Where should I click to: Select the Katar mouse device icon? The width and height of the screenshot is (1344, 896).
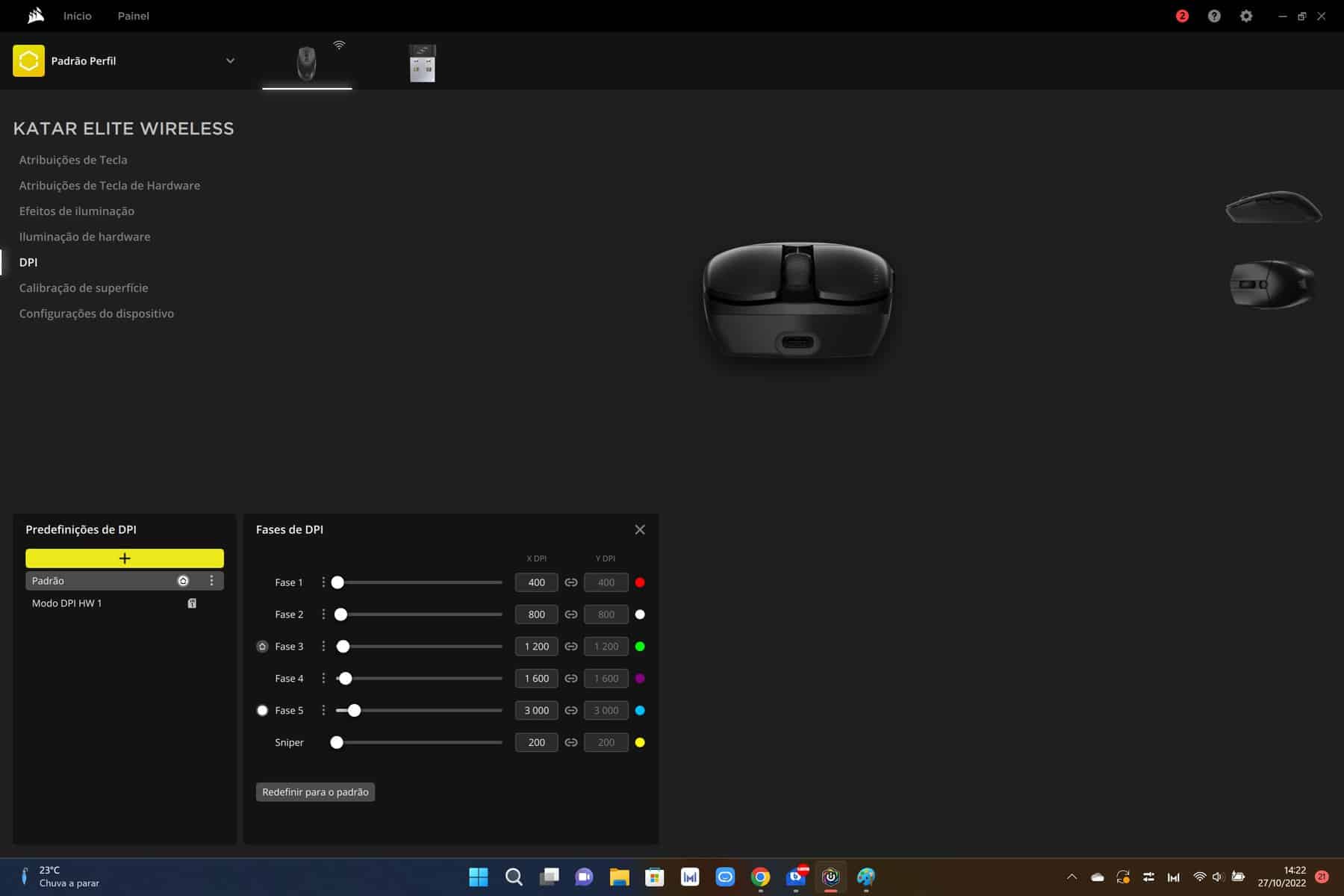coord(306,63)
